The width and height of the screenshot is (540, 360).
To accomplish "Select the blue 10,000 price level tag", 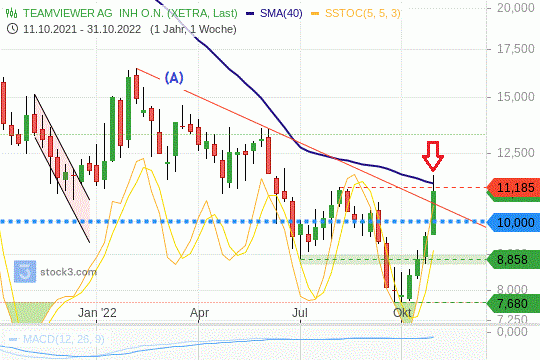I will tap(514, 223).
